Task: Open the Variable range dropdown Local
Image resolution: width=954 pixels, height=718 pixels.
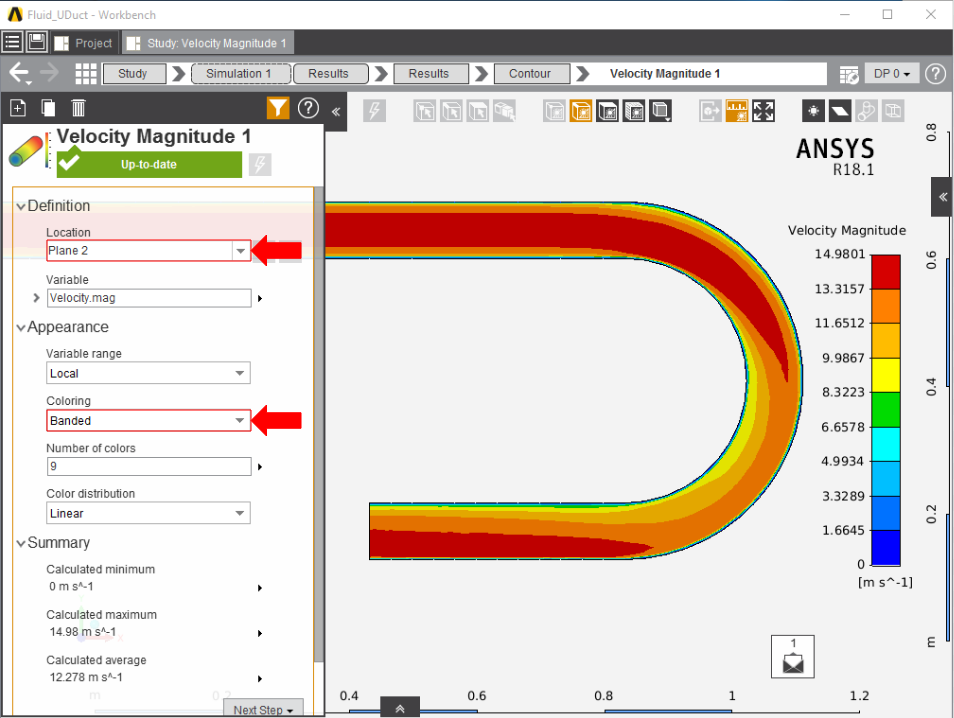Action: [148, 373]
